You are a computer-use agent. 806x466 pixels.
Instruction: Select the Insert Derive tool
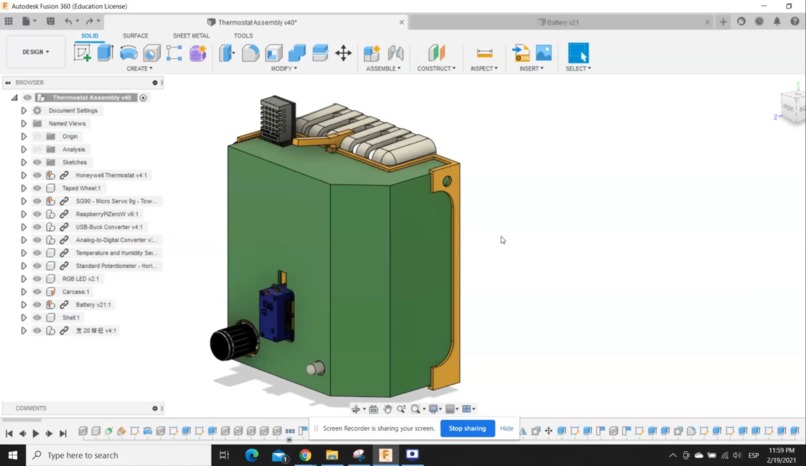[x=521, y=53]
